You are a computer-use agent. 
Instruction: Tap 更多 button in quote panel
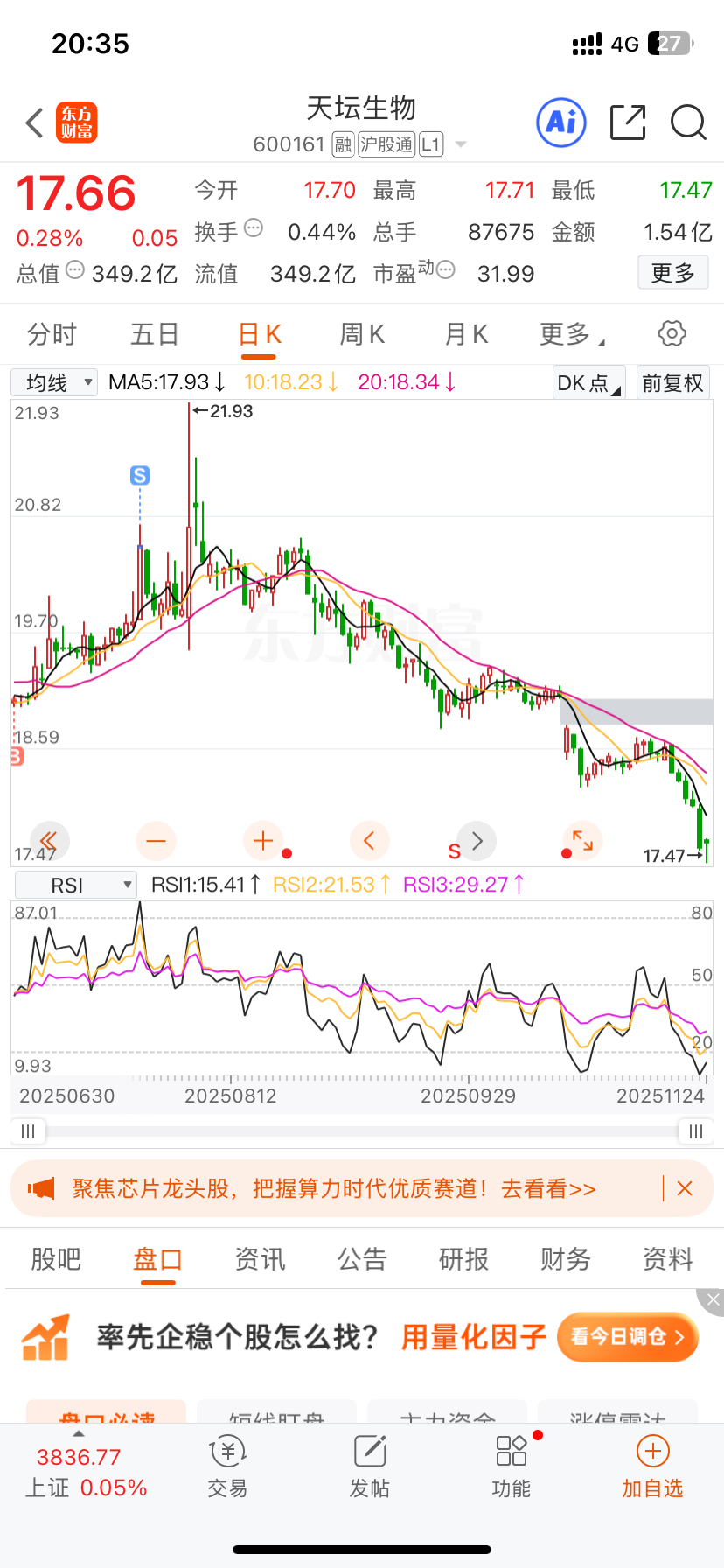672,273
